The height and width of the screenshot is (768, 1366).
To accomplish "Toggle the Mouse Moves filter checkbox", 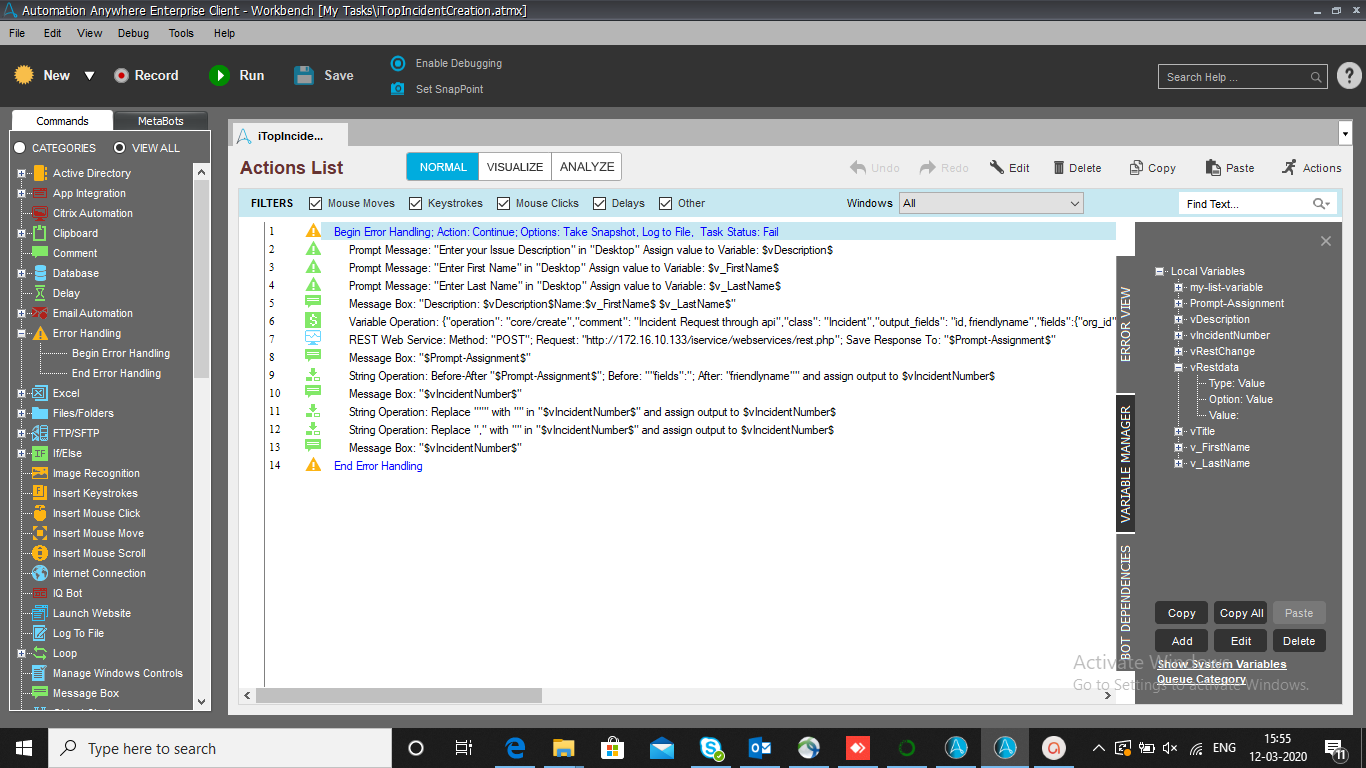I will coord(316,203).
